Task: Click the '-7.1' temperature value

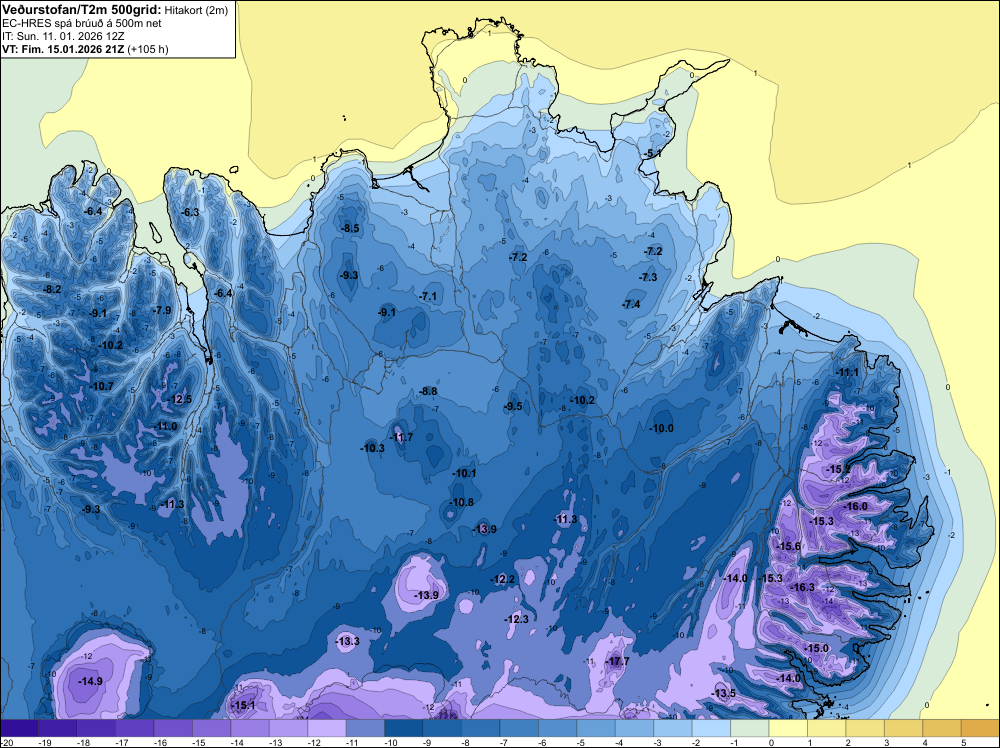Action: [x=429, y=297]
